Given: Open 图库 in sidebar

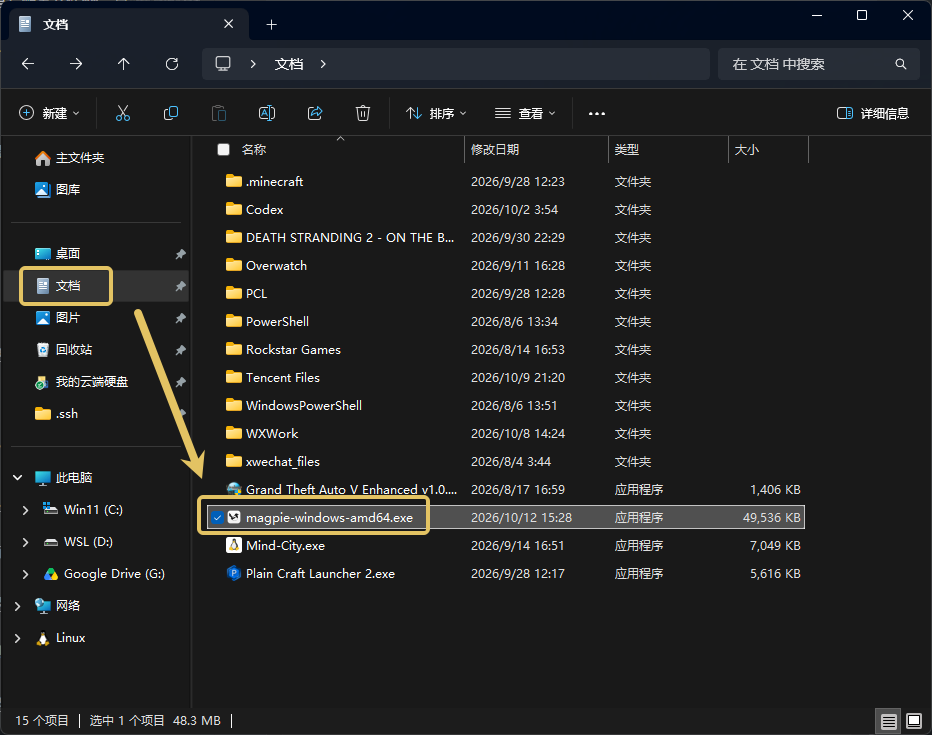Looking at the screenshot, I should [x=58, y=190].
